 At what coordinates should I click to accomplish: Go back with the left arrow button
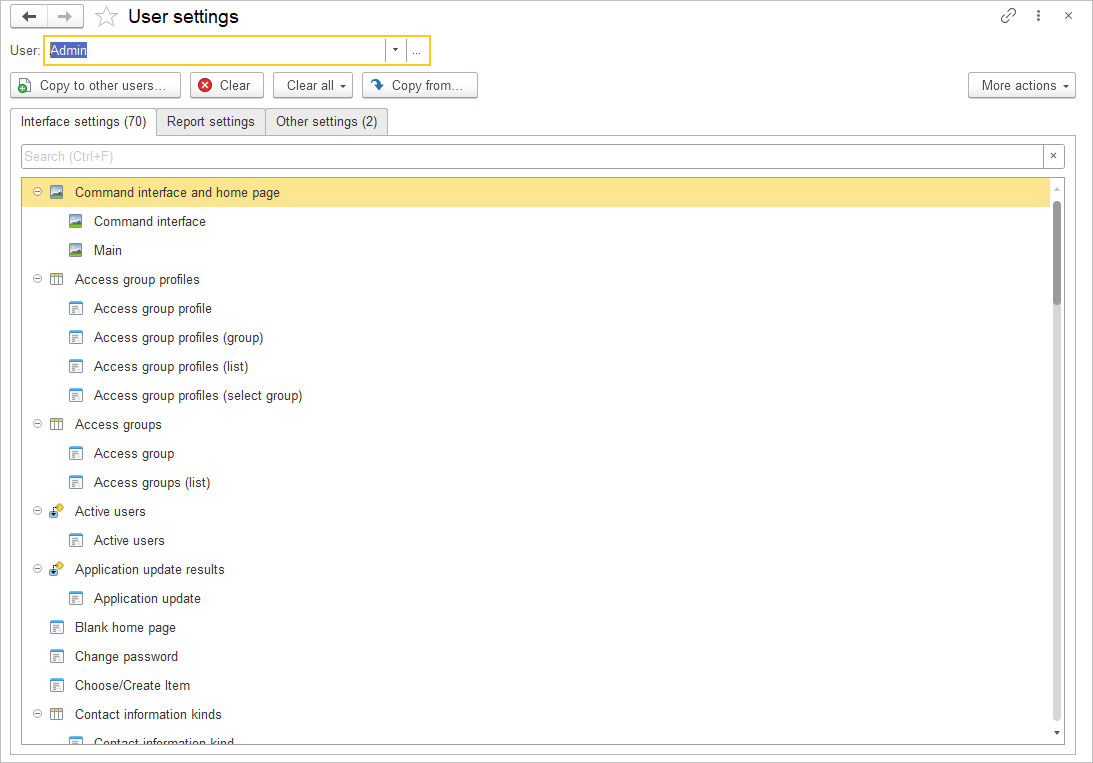[x=29, y=16]
